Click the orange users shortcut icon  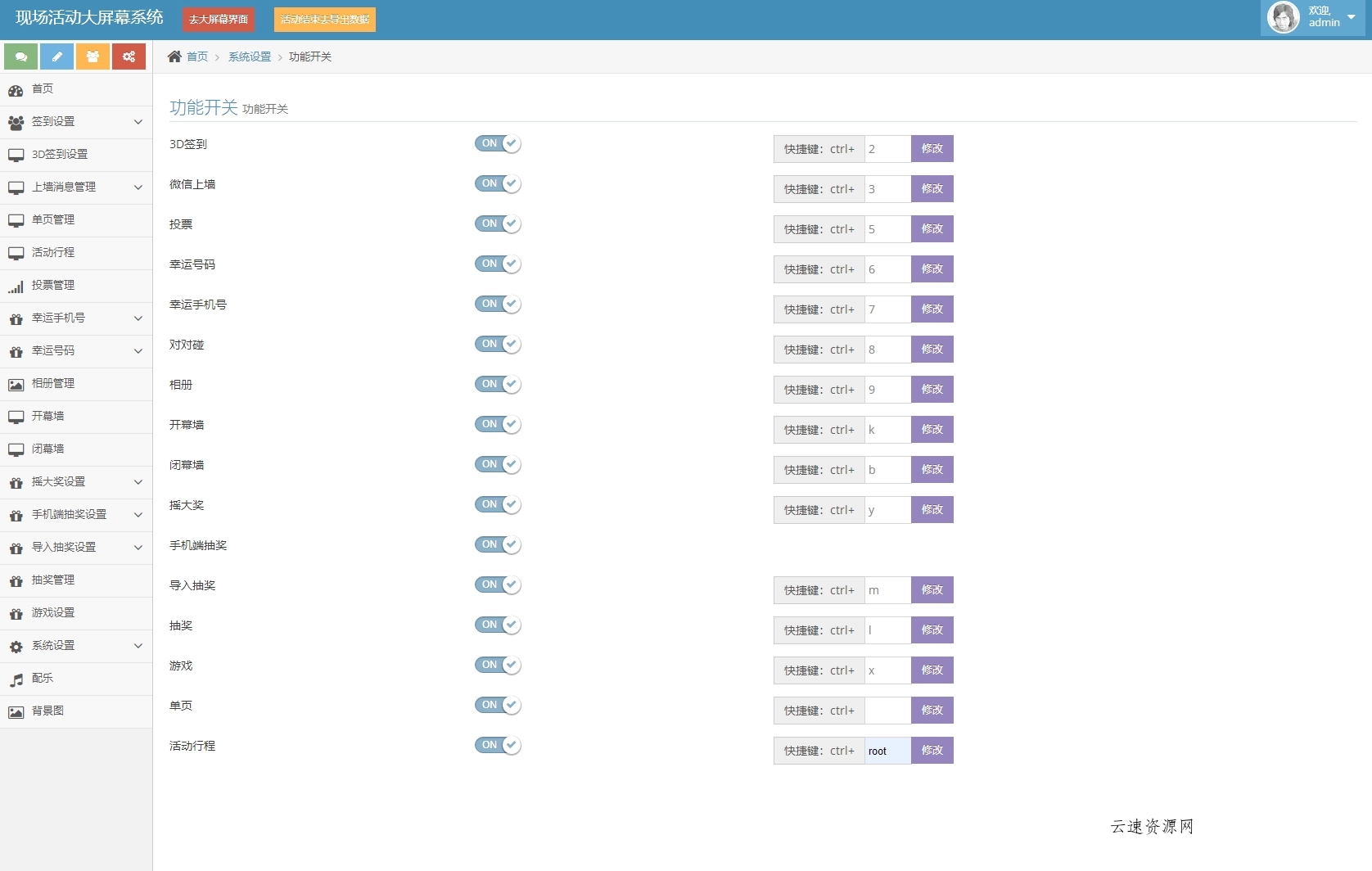pyautogui.click(x=93, y=56)
